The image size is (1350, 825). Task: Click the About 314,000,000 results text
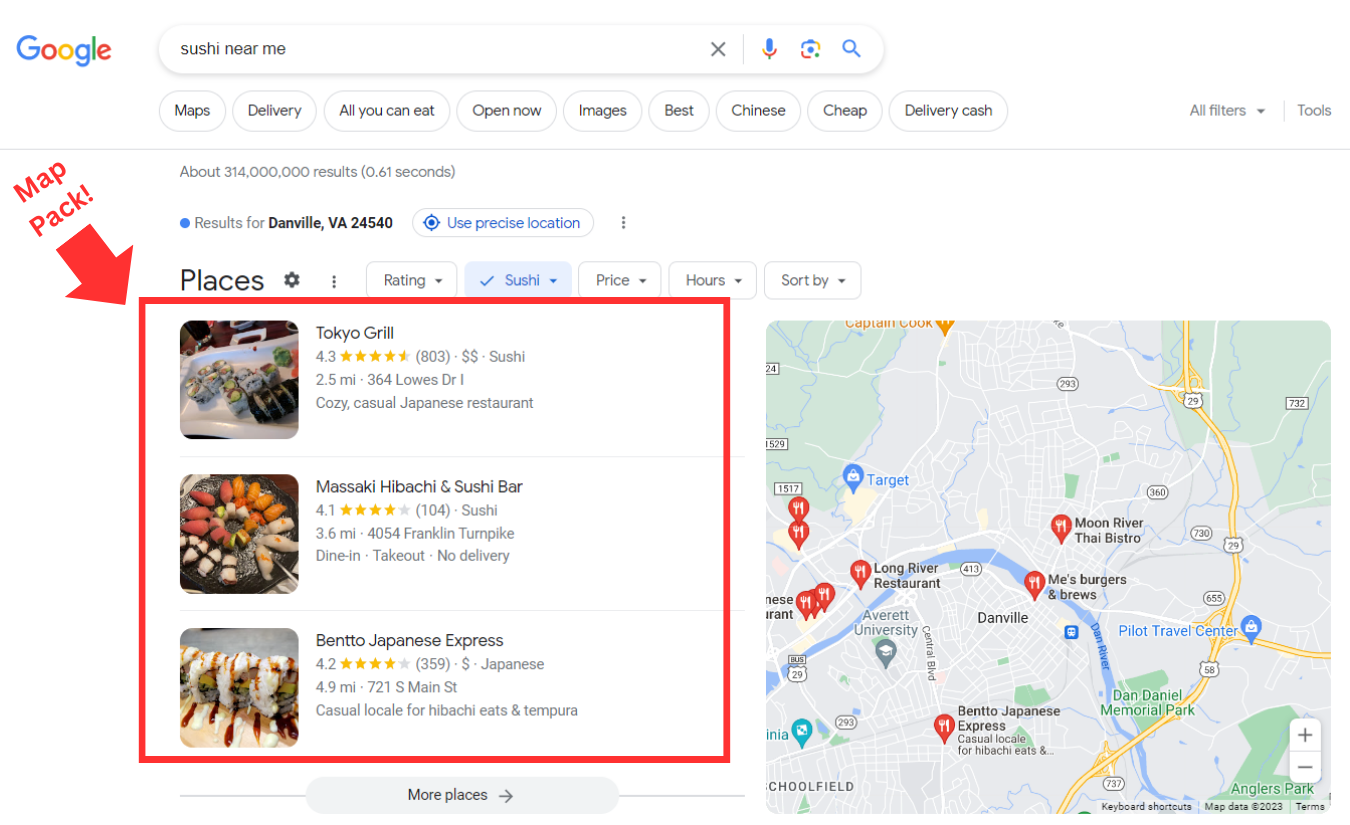[318, 172]
